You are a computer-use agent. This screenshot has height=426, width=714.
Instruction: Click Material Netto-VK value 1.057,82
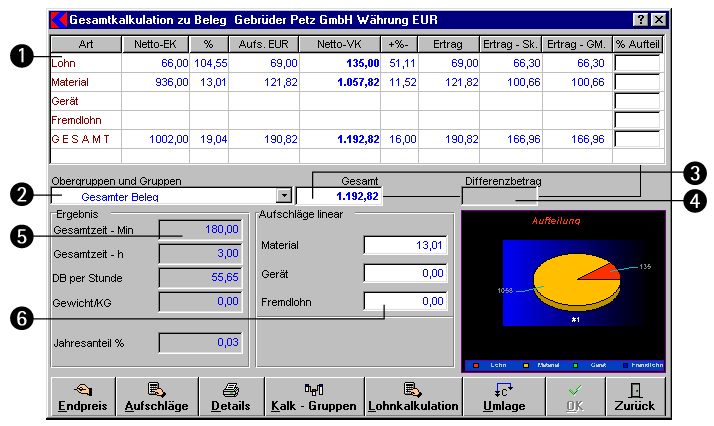[x=358, y=82]
